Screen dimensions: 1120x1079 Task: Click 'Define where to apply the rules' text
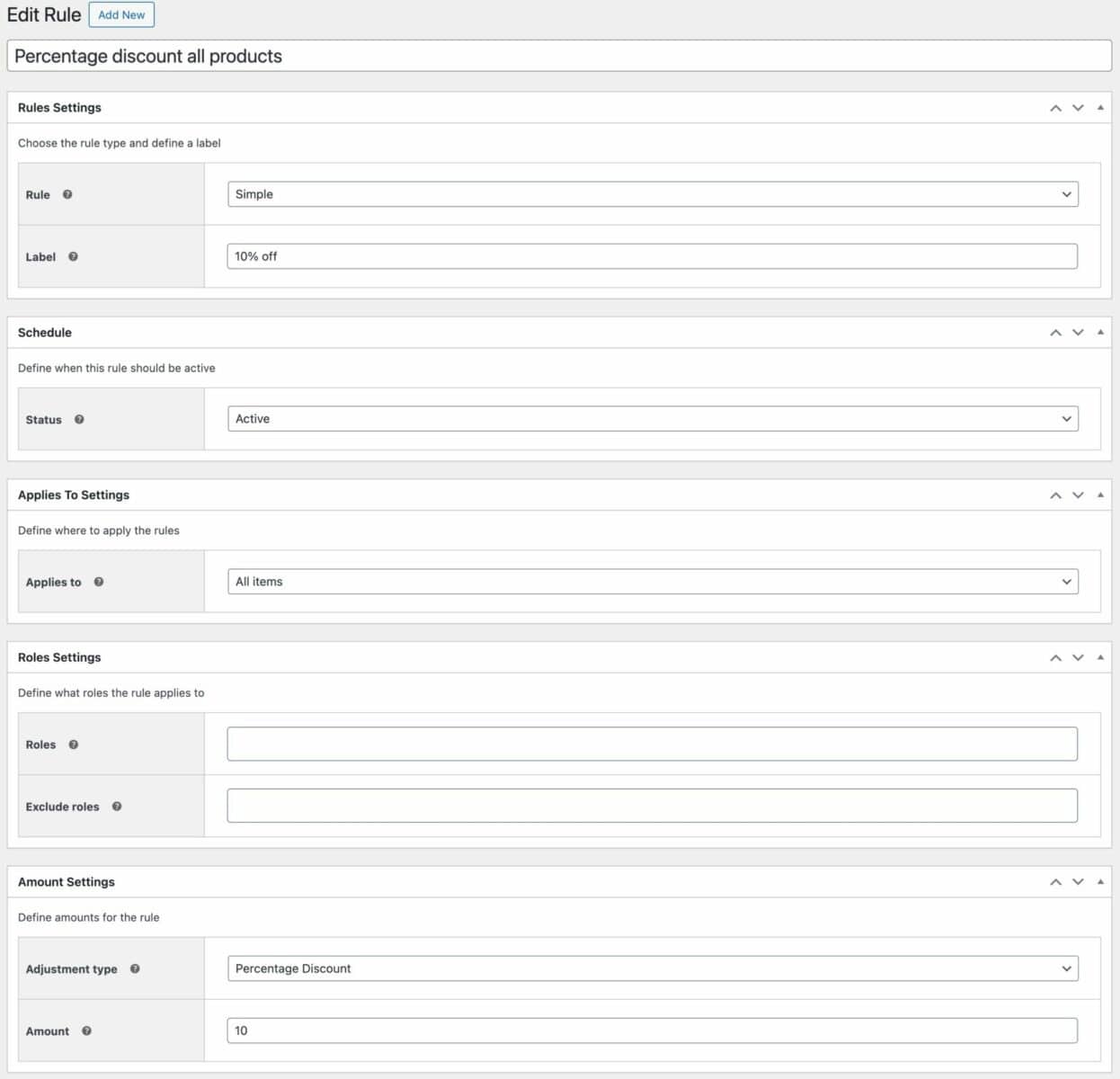99,531
